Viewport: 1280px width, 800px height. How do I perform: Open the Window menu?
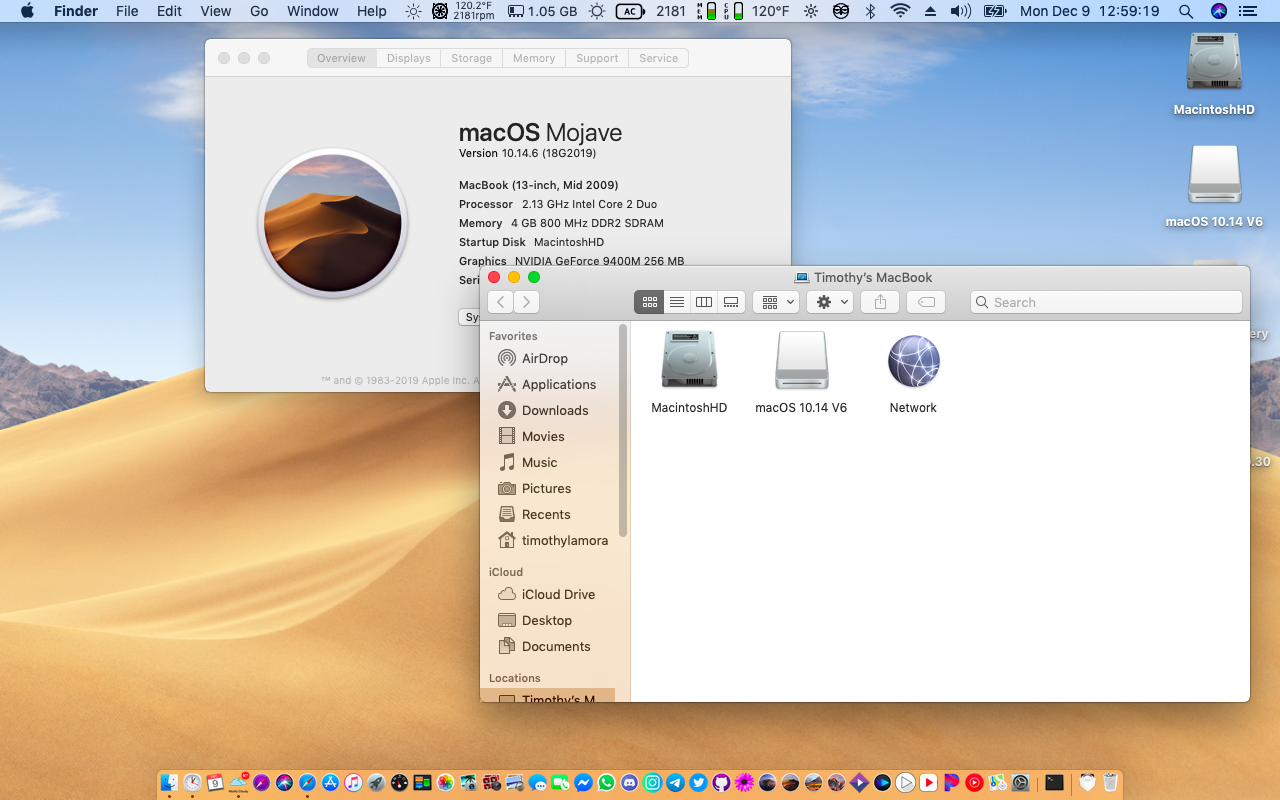tap(313, 11)
